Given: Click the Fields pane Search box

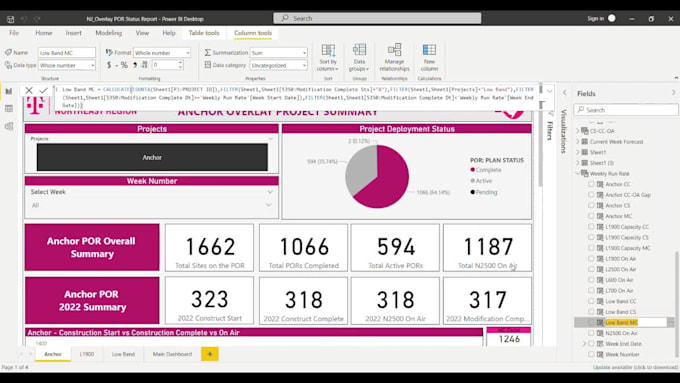Looking at the screenshot, I should 626,110.
